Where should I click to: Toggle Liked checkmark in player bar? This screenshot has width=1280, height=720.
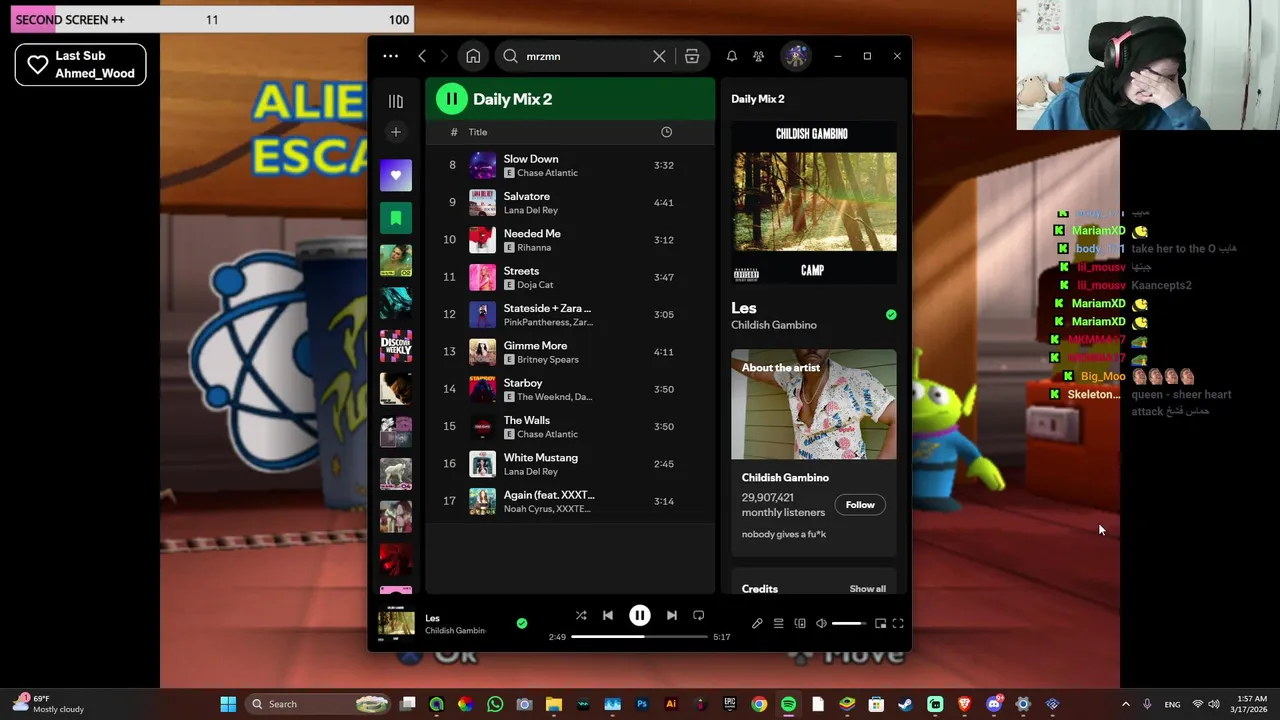tap(521, 623)
